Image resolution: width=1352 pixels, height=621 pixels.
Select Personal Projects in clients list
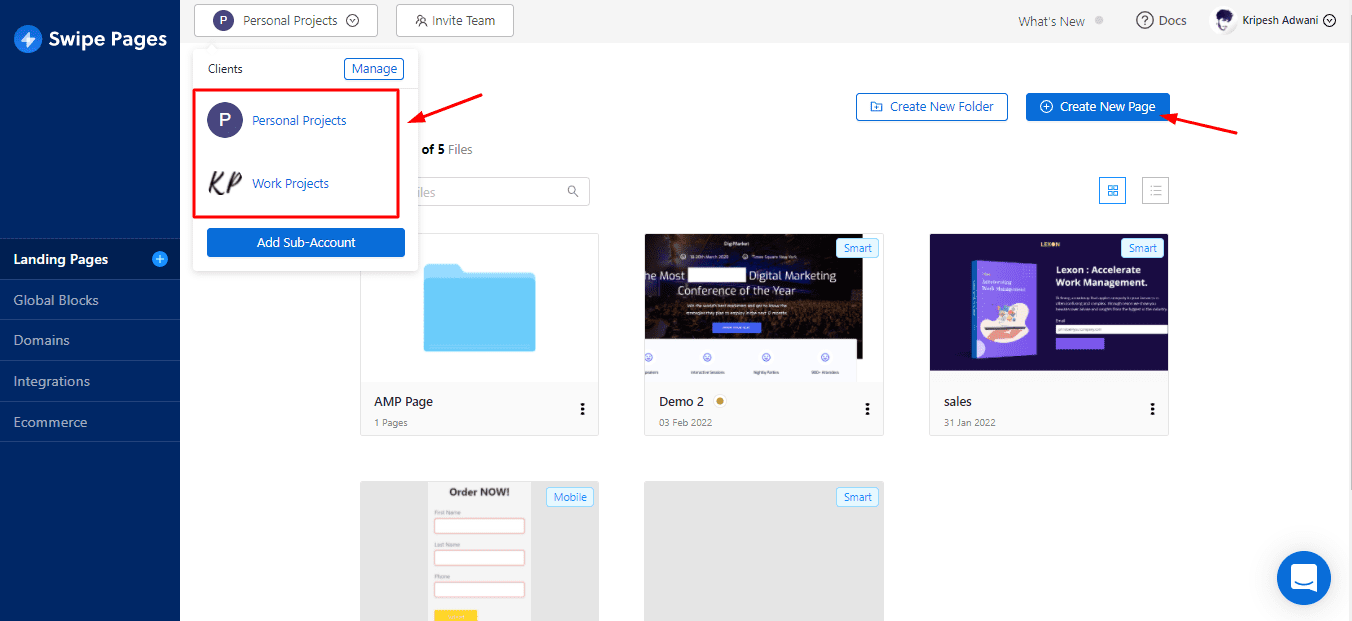click(x=298, y=120)
